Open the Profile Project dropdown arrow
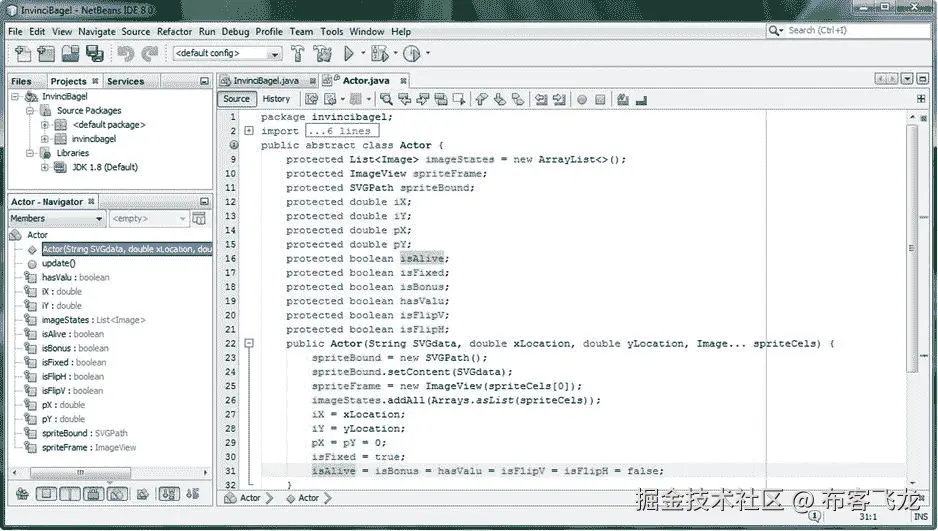This screenshot has height=531, width=938. pos(428,53)
